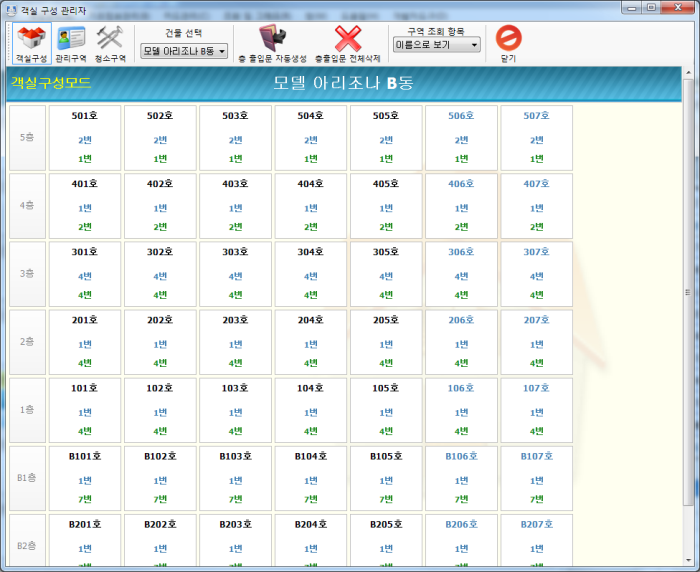Select room B101호 cell
700x572 pixels.
[85, 478]
